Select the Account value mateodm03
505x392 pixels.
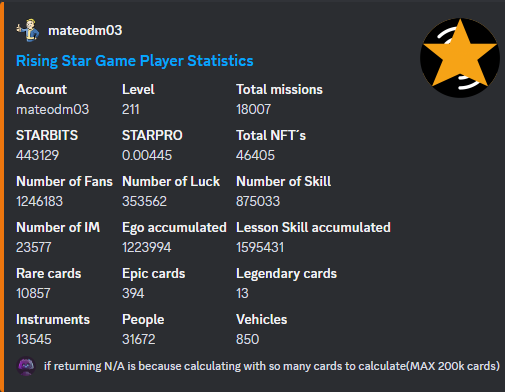[x=53, y=109]
